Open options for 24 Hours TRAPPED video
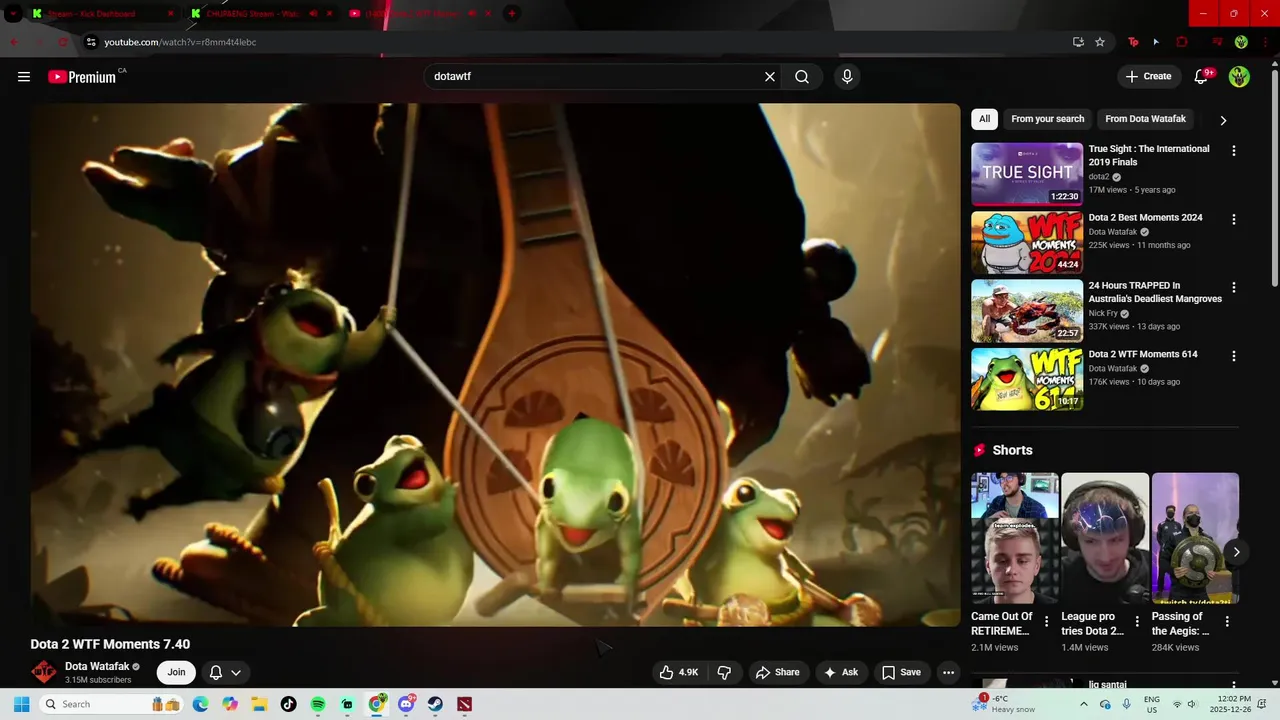Screen dimensions: 1280x720 [x=1233, y=287]
